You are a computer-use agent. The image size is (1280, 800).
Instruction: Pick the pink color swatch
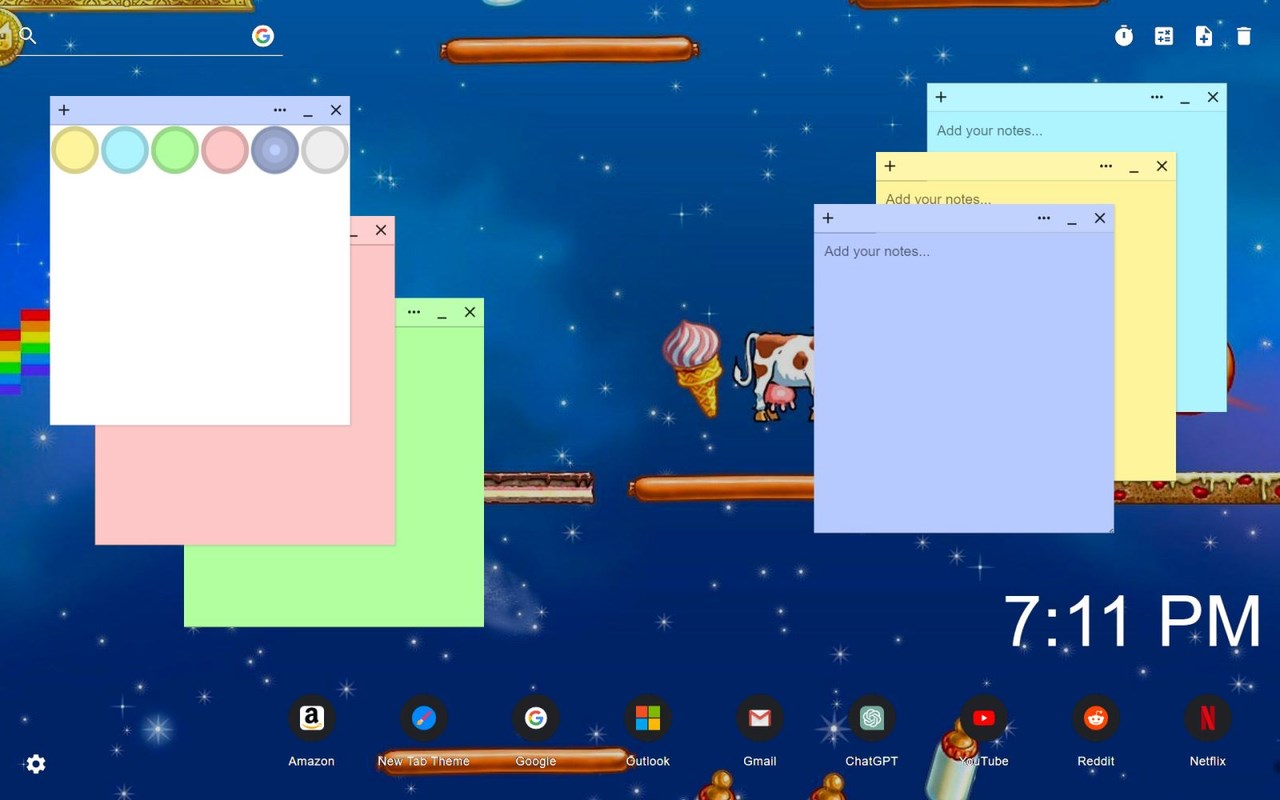pos(225,150)
